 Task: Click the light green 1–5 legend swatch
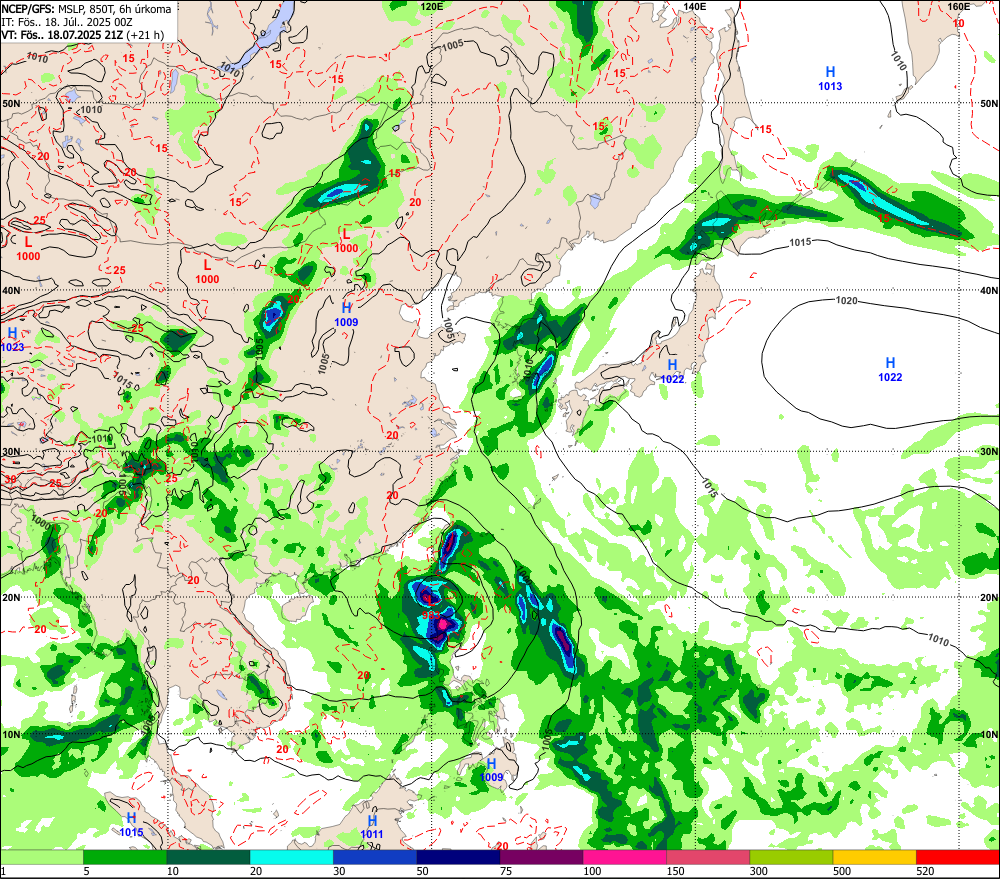pyautogui.click(x=42, y=857)
